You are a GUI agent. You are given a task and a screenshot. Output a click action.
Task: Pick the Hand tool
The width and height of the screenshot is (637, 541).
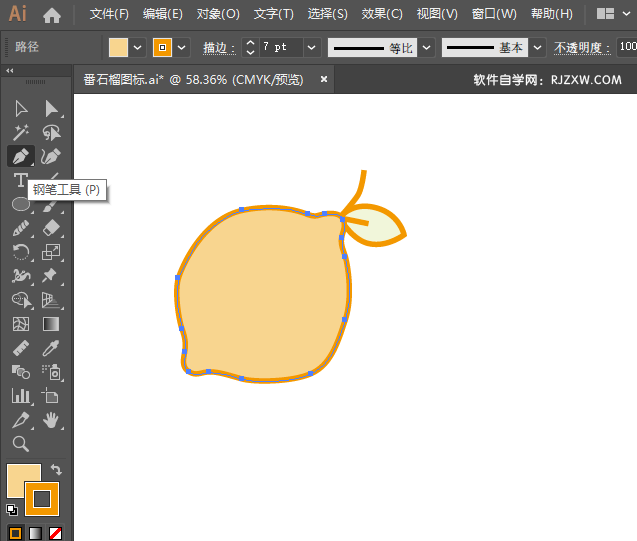51,420
